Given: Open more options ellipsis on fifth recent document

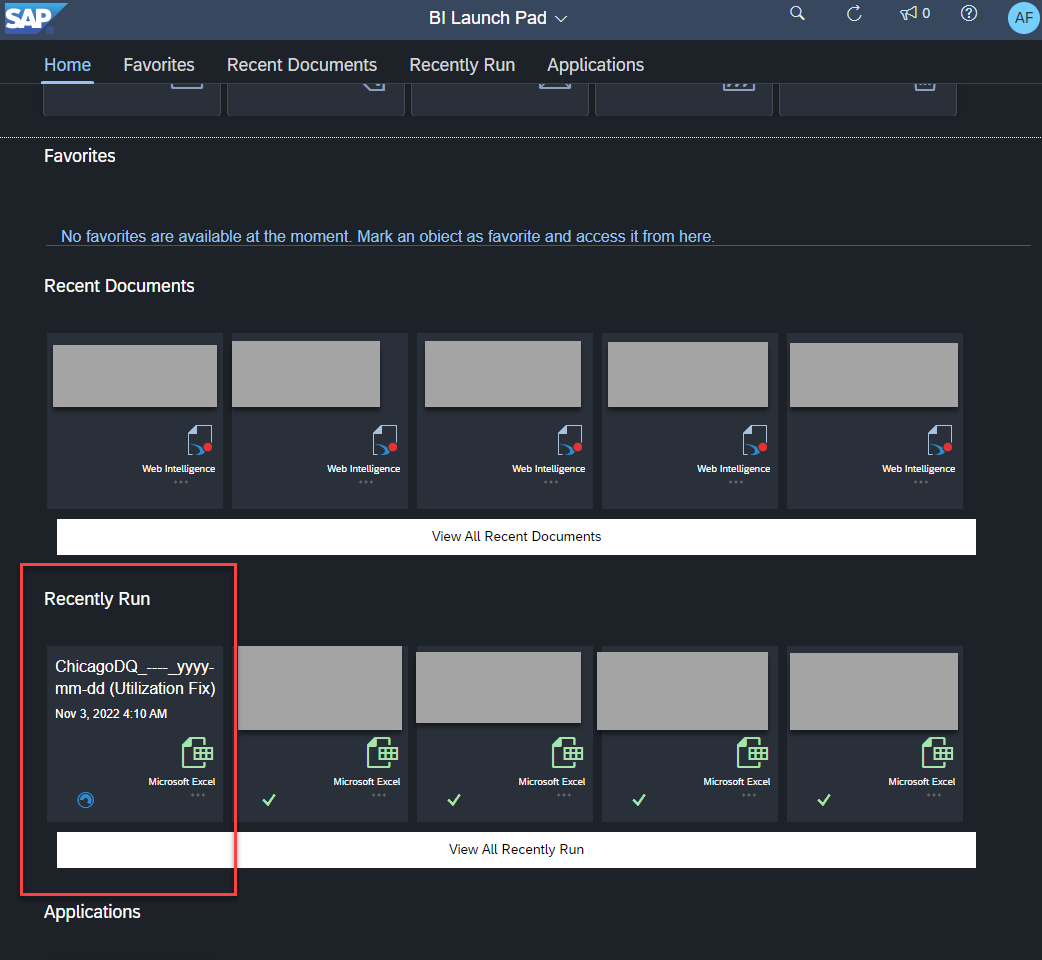Looking at the screenshot, I should click(920, 482).
